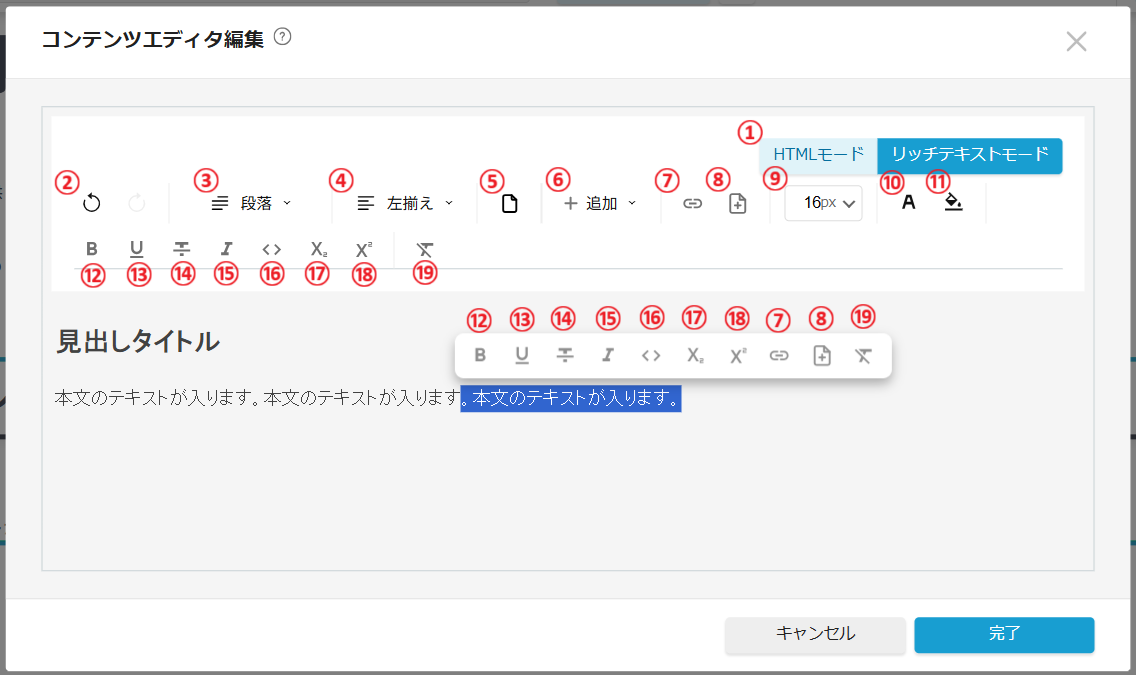Toggle bold in the main toolbar
Screen dimensions: 1136x675
pyautogui.click(x=92, y=249)
